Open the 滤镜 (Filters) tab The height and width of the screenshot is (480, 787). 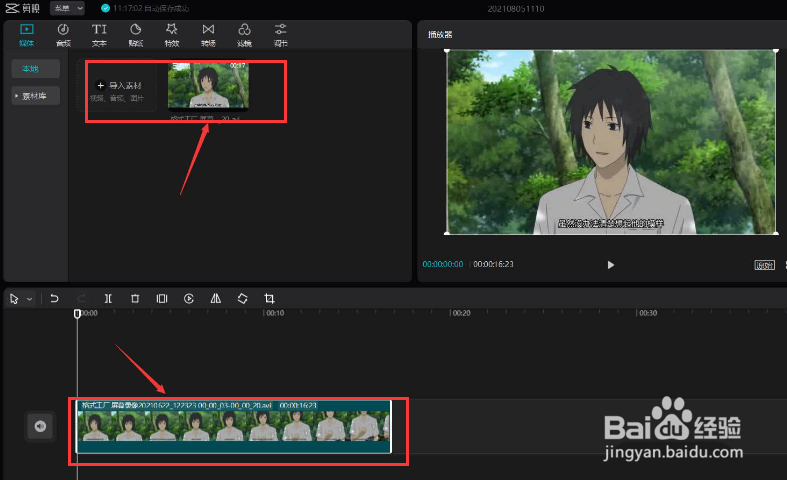pyautogui.click(x=244, y=35)
